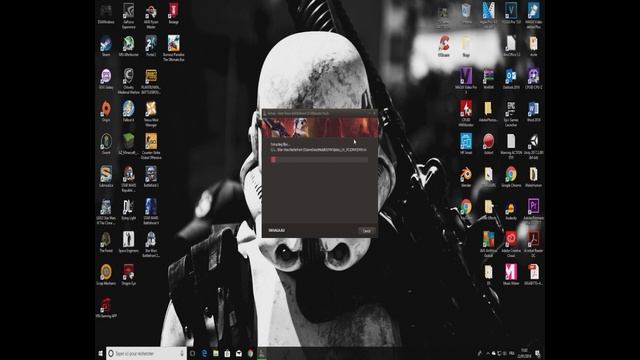The height and width of the screenshot is (360, 640).
Task: Click the installer extraction progress bar
Action: [319, 160]
